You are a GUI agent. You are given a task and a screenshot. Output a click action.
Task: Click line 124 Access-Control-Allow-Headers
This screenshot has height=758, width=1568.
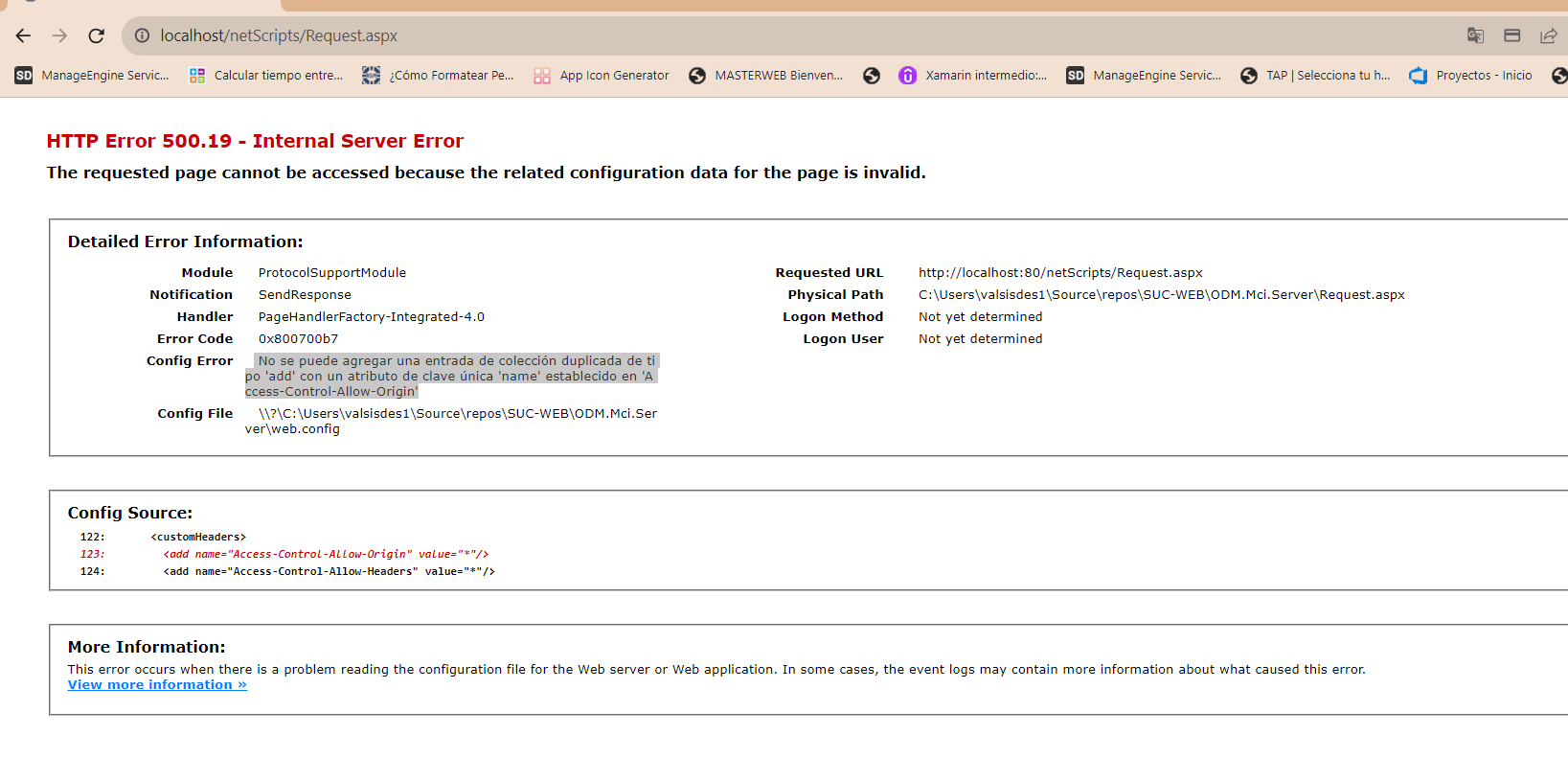click(x=329, y=572)
